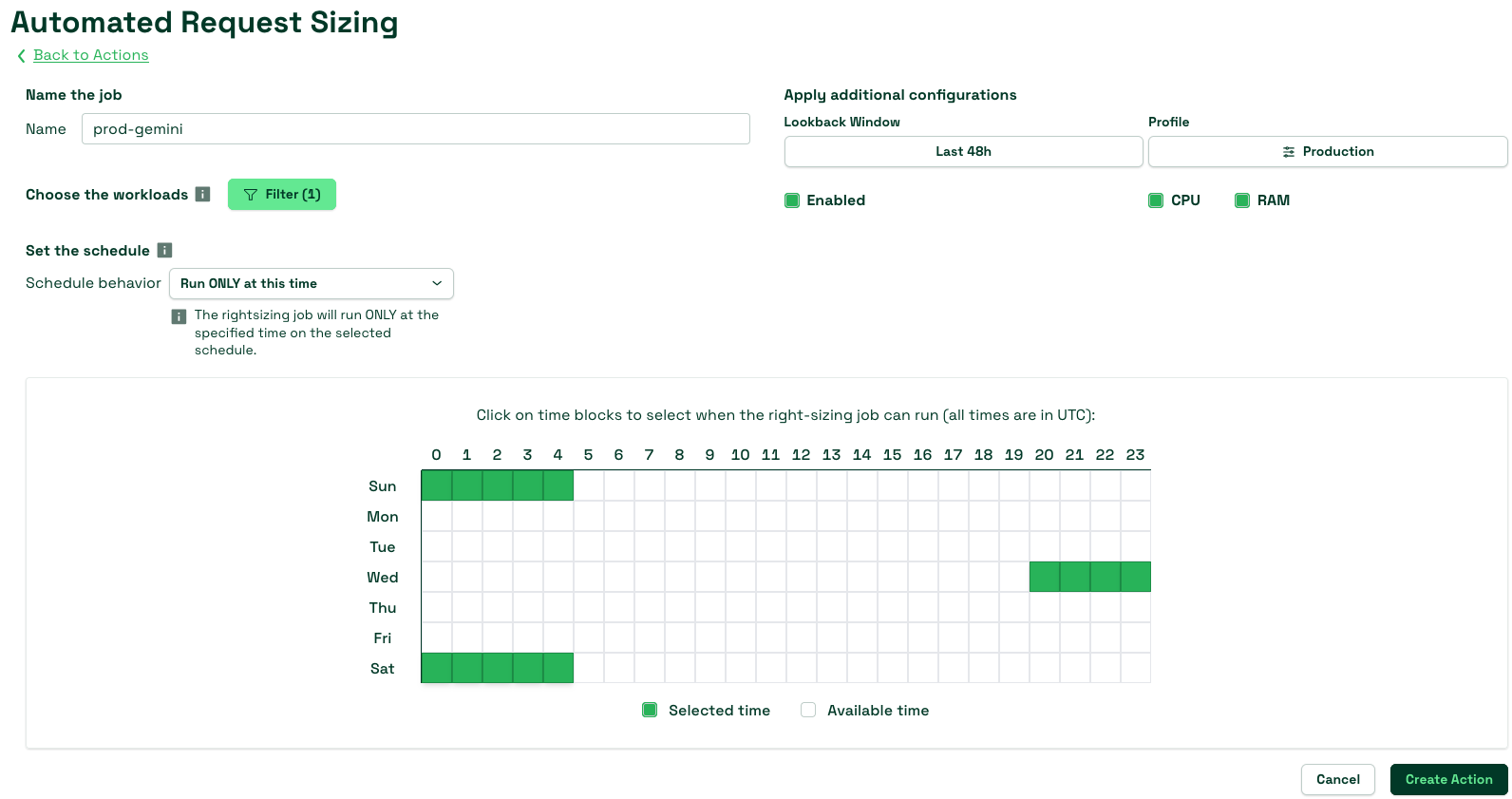Screen dimensions: 1512x799
Task: Click the funnel icon in Filter button
Action: click(x=251, y=195)
